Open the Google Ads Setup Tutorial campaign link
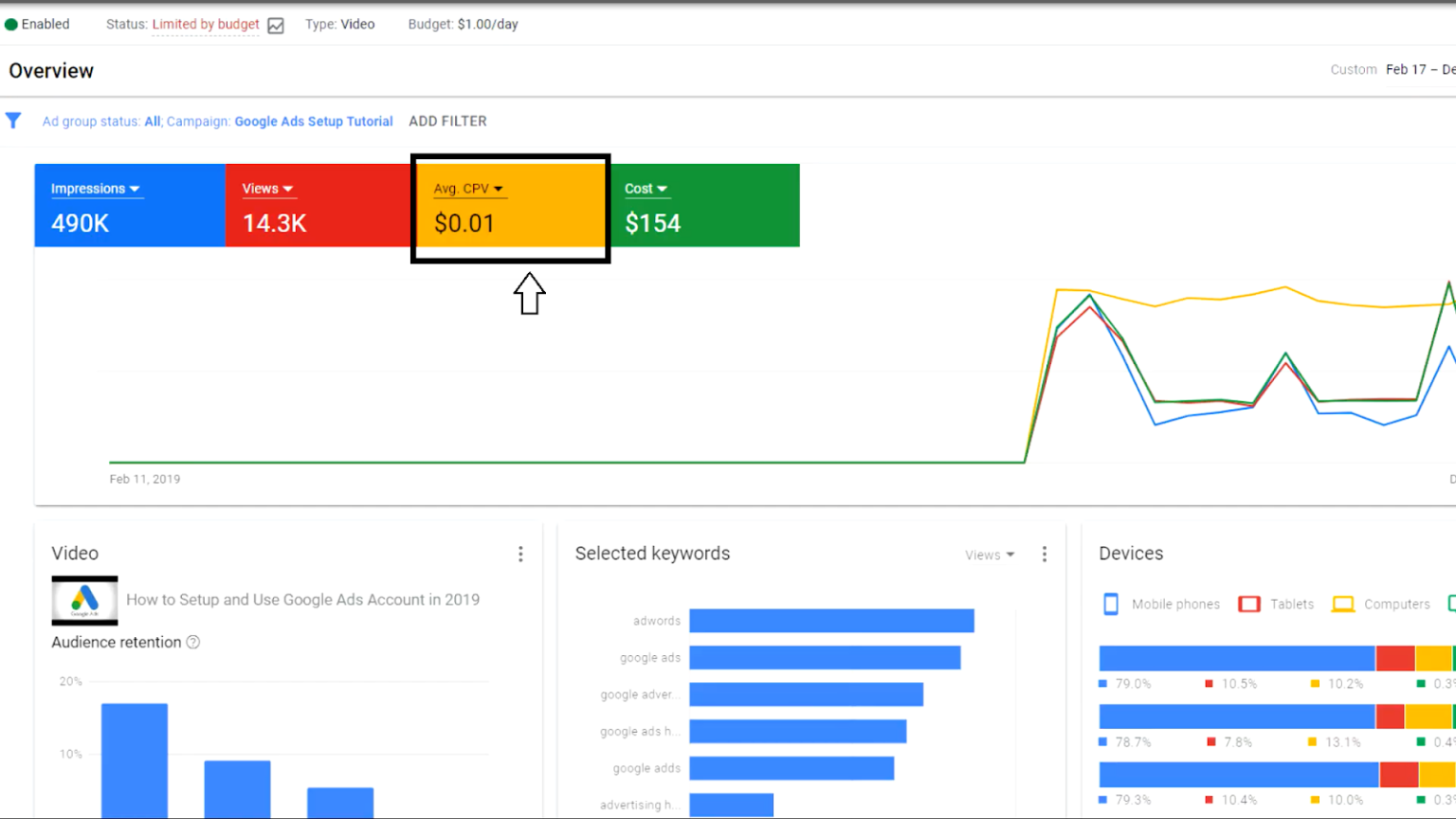This screenshot has height=819, width=1456. pos(314,121)
